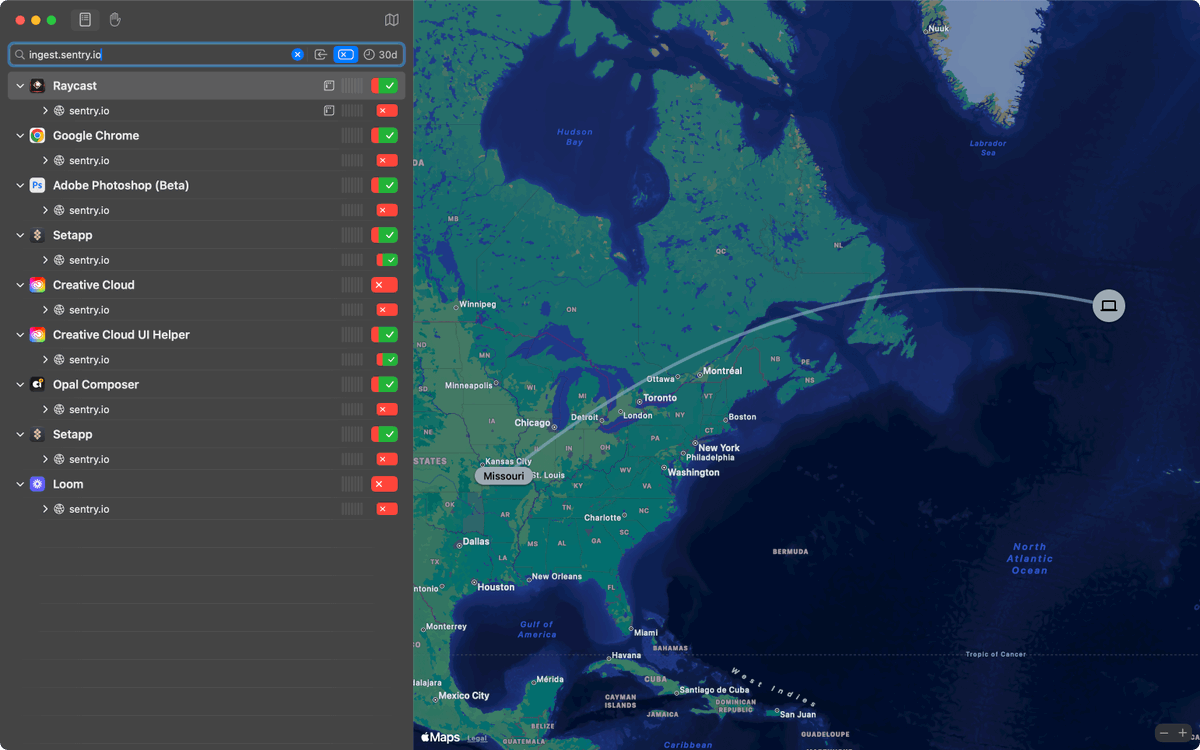Toggle deny switch for sentry.io under Raycast
The width and height of the screenshot is (1200, 750).
387,111
